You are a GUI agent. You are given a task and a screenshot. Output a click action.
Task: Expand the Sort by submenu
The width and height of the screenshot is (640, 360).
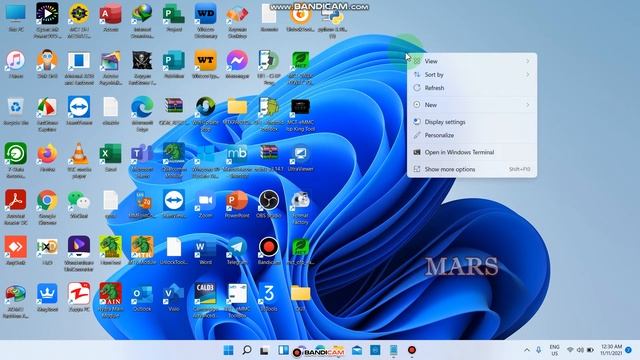[x=472, y=75]
